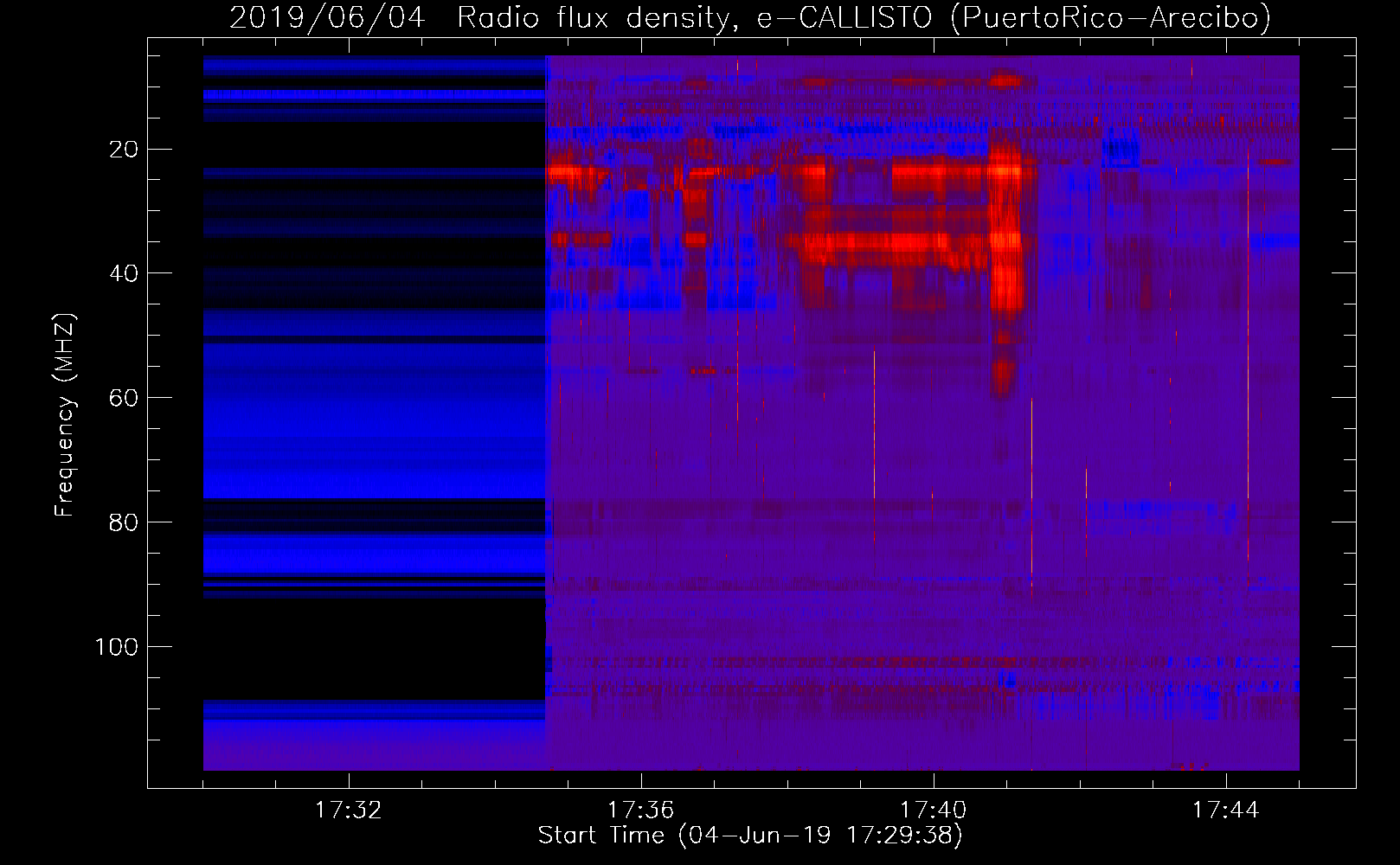Screen dimensions: 1400x865
Task: Click the 60 MHz frequency tick label
Action: click(124, 398)
